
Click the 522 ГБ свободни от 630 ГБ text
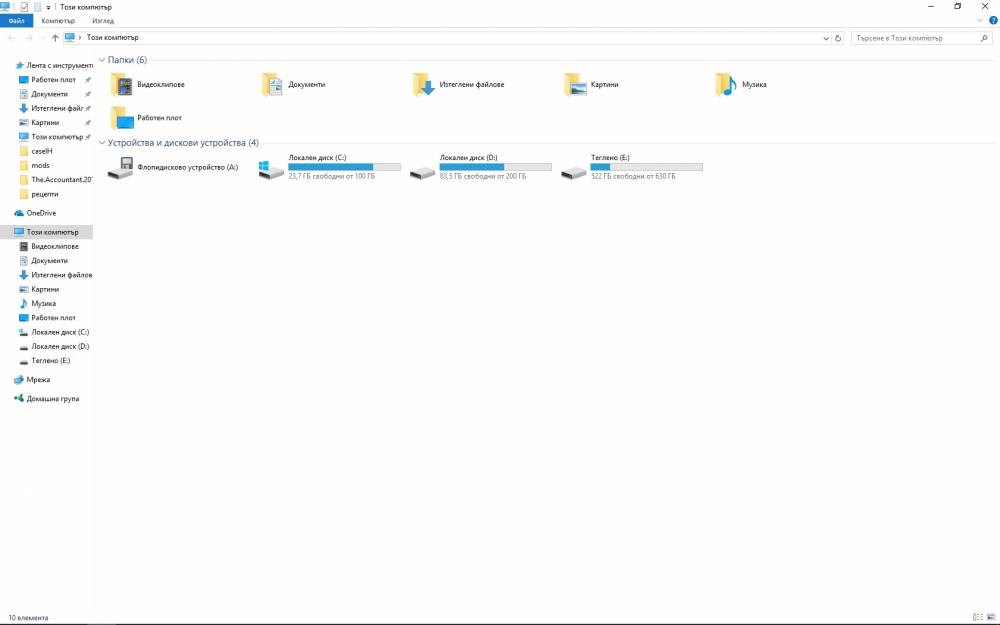(x=633, y=177)
